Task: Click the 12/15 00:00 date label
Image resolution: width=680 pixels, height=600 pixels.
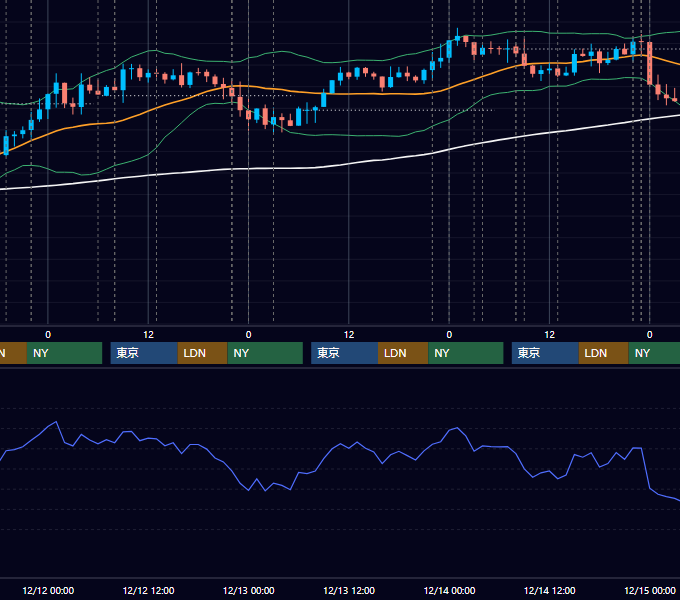Action: (x=650, y=590)
